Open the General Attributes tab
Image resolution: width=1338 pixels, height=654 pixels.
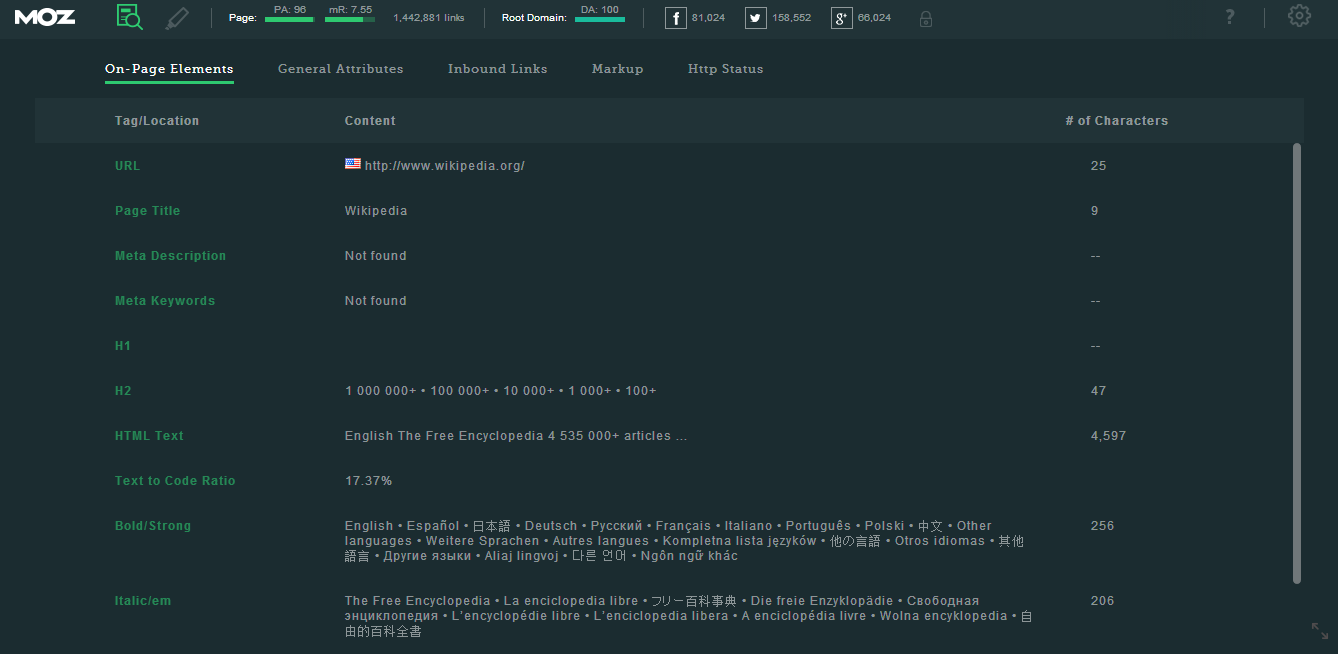coord(341,69)
